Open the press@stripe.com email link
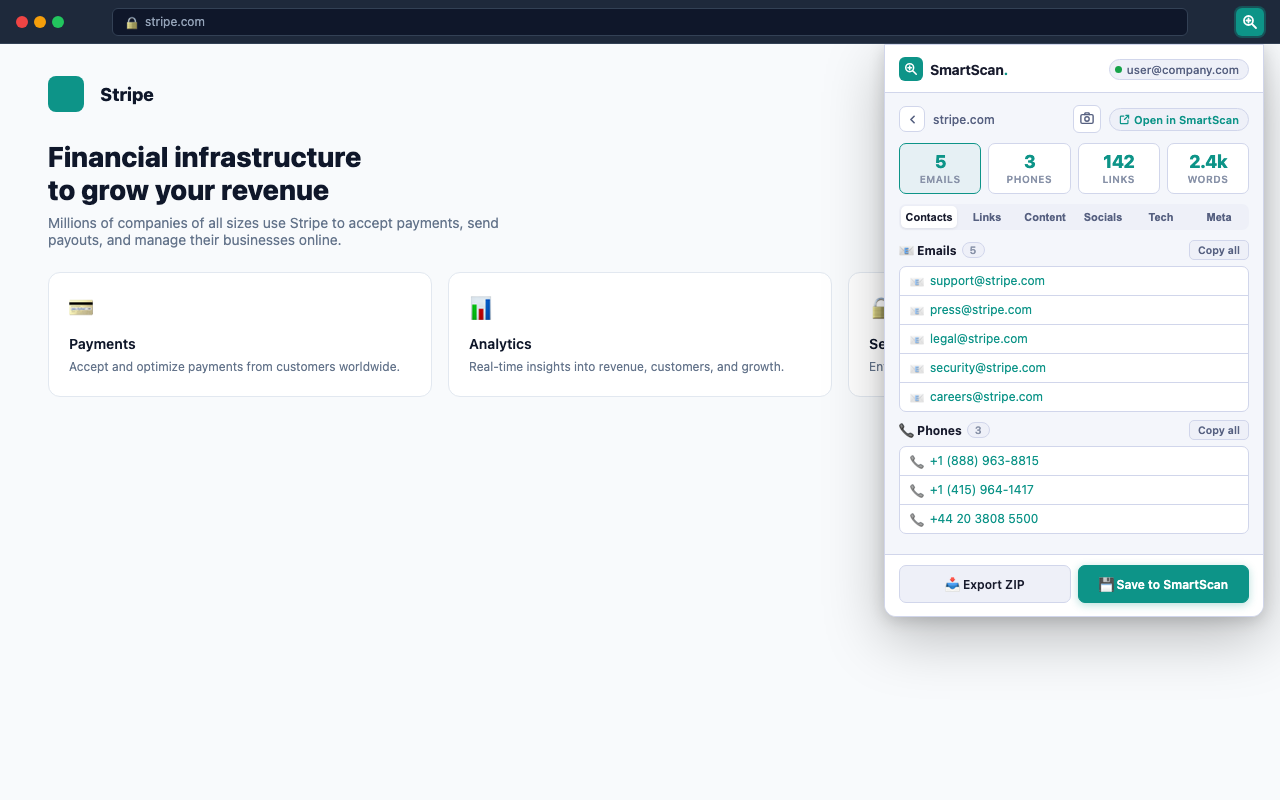The image size is (1280, 800). click(981, 310)
